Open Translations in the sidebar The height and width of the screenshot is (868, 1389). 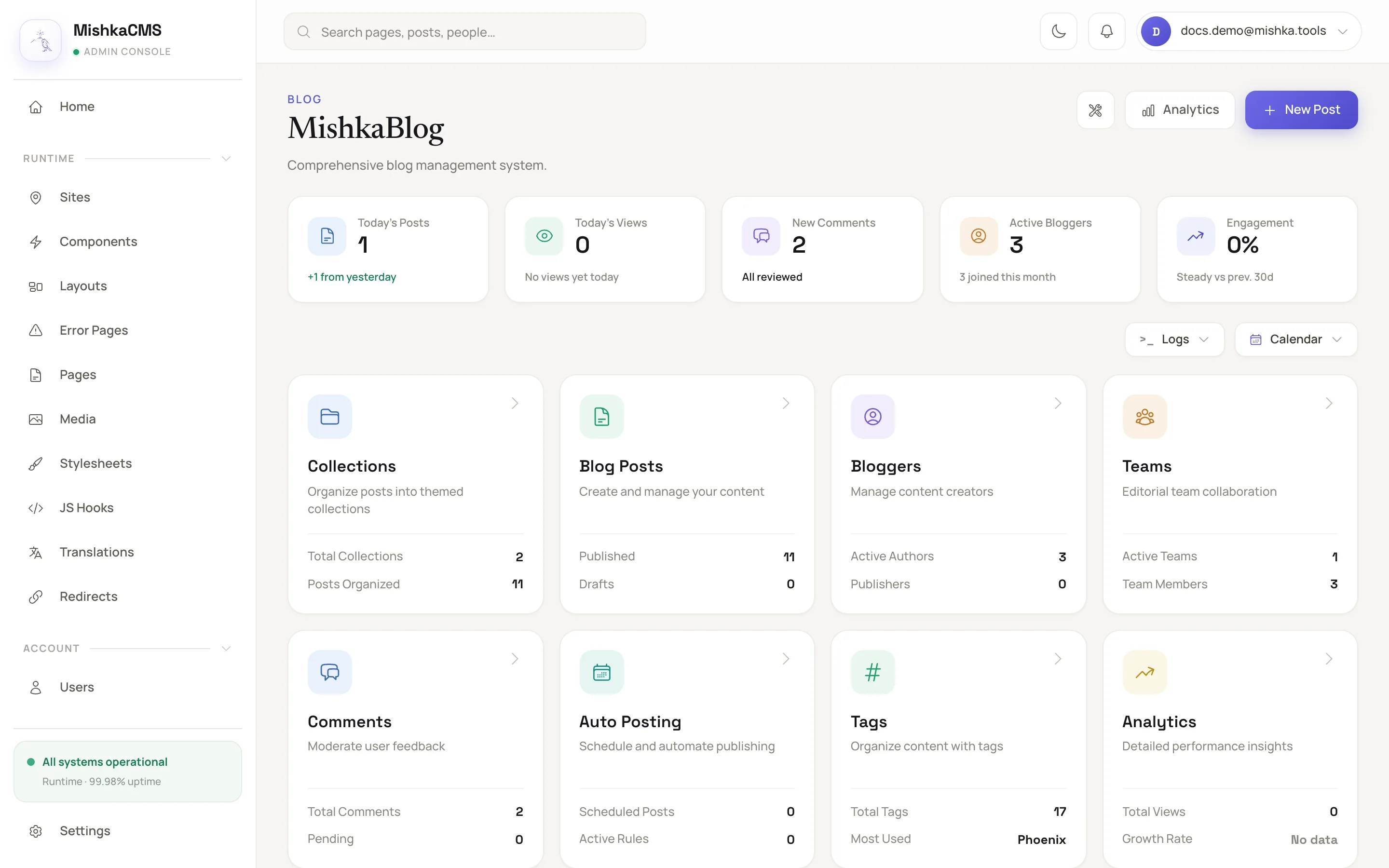tap(127, 552)
